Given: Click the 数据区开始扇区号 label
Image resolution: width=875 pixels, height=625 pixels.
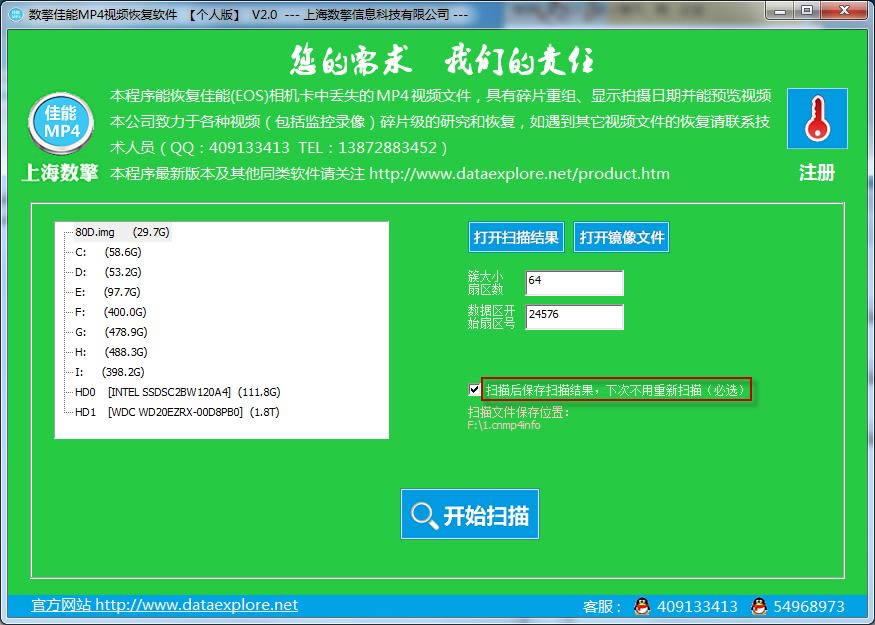Looking at the screenshot, I should click(491, 317).
